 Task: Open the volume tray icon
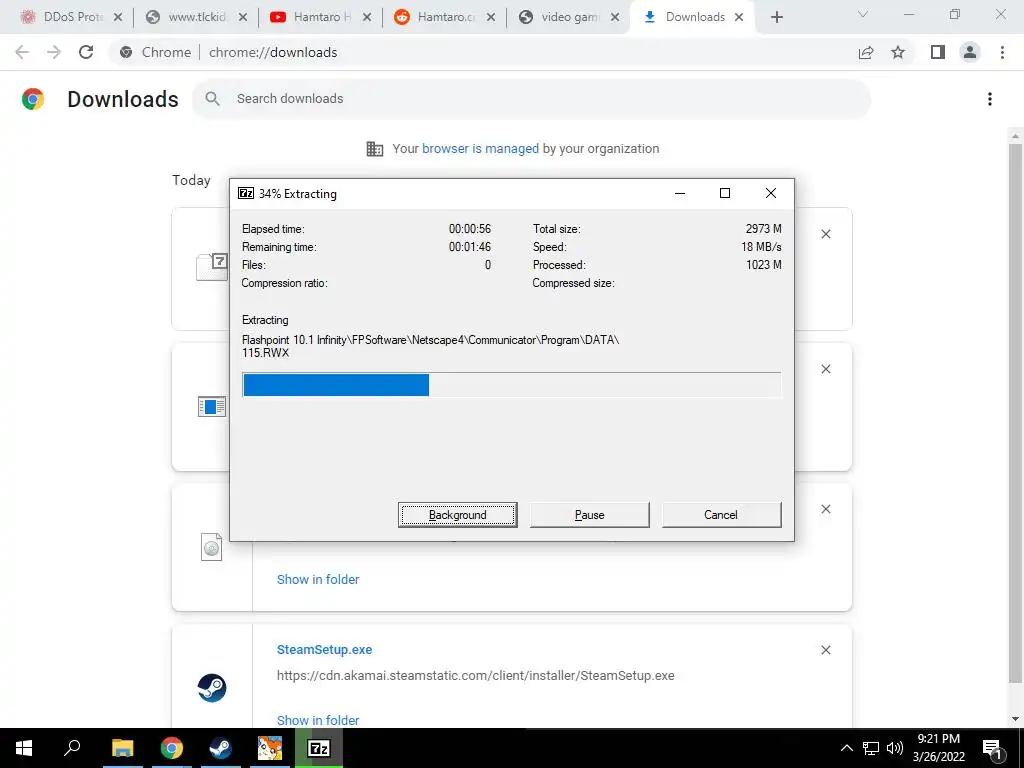895,748
